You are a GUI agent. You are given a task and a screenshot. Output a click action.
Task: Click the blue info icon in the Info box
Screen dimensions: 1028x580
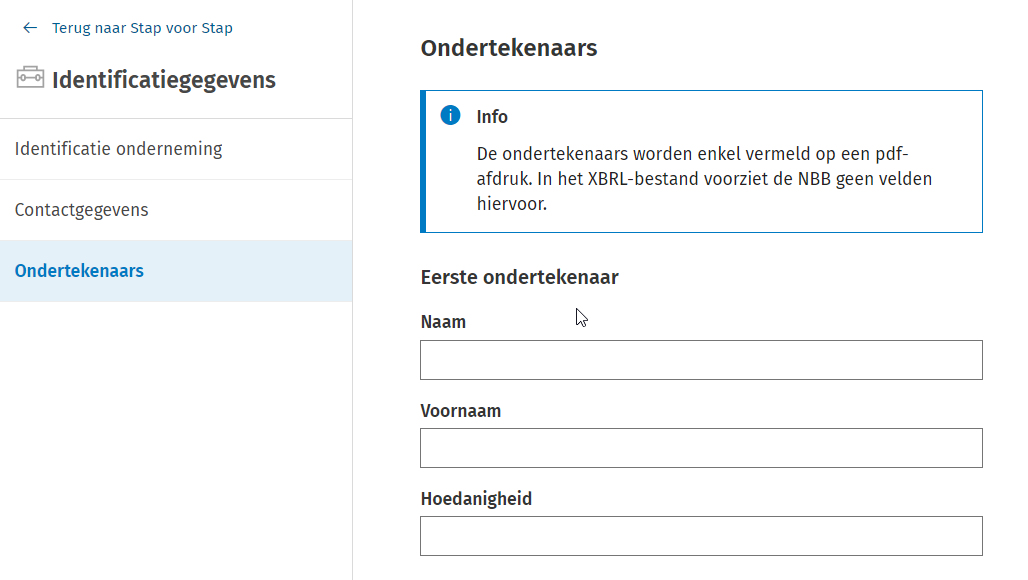450,115
